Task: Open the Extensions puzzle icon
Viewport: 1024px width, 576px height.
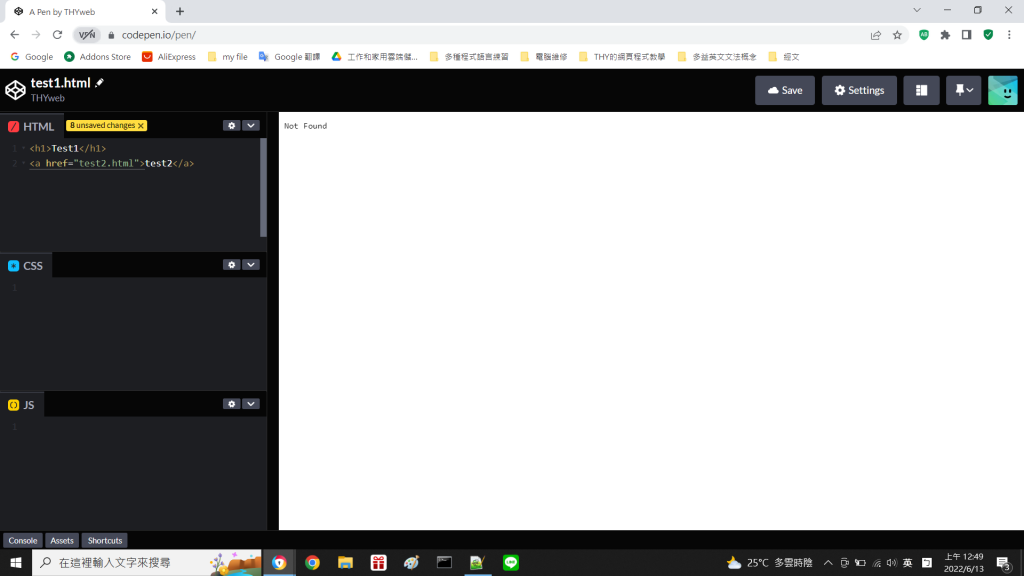Action: point(945,35)
